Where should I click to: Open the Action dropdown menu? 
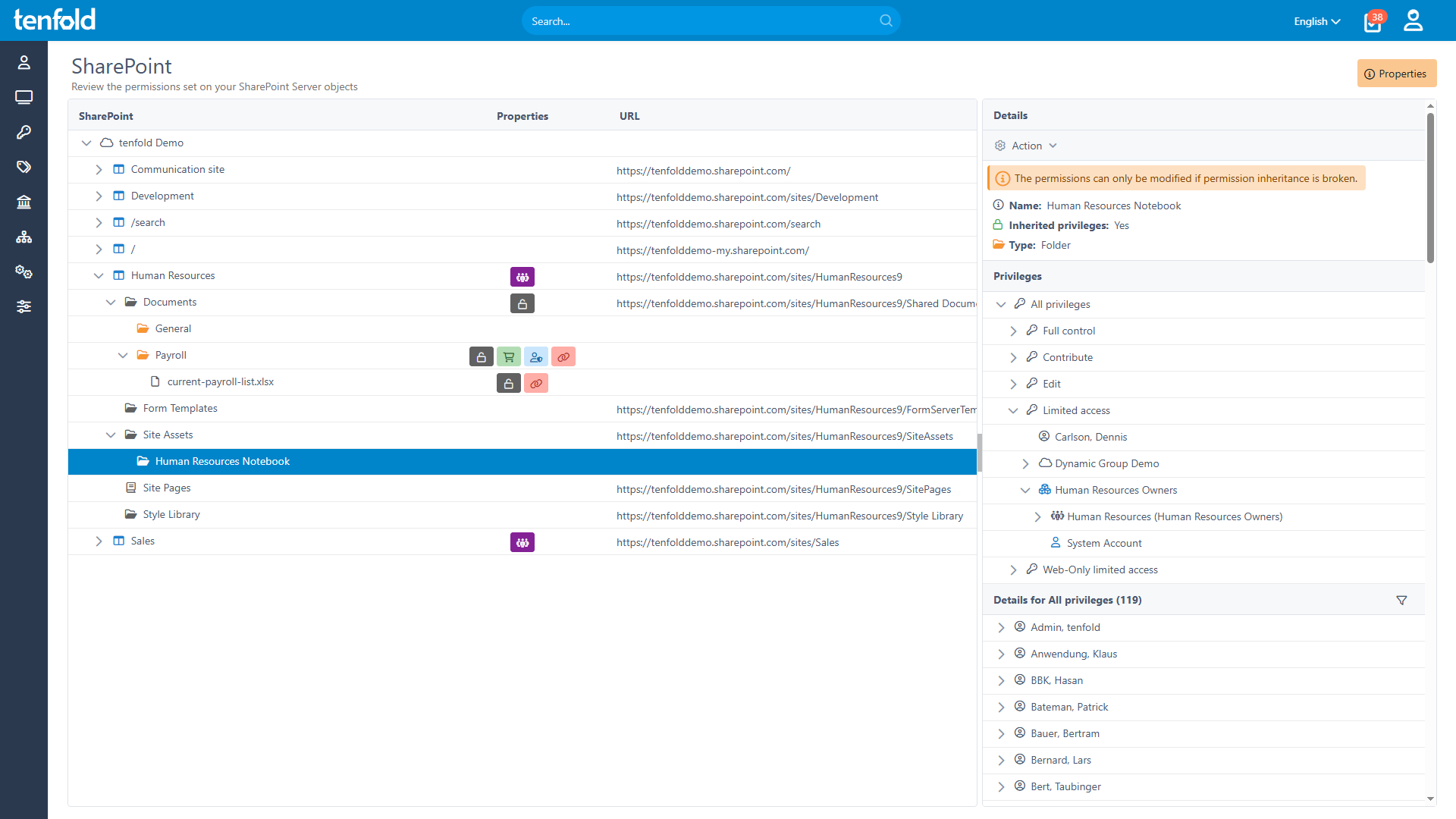[1027, 146]
